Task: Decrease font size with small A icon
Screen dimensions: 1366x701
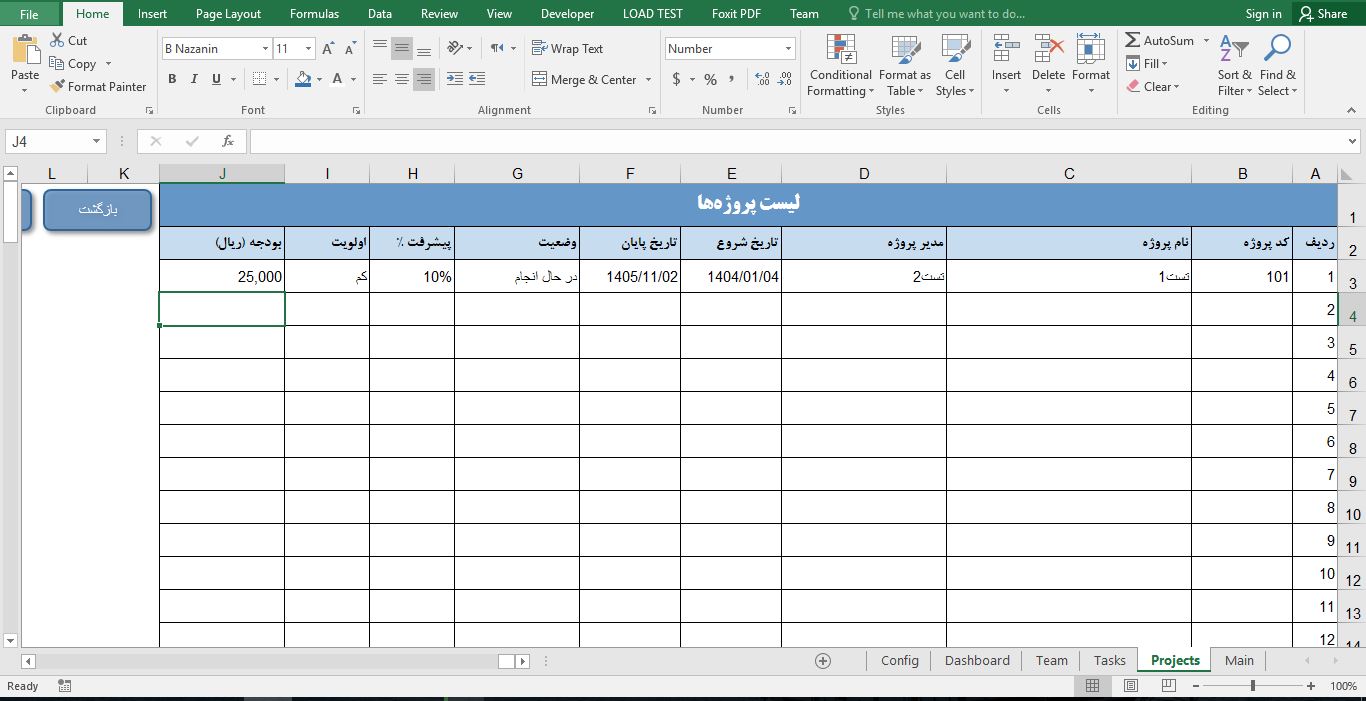Action: 349,49
